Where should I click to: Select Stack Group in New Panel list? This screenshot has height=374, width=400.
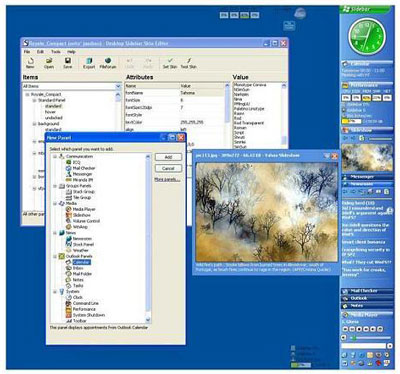tap(80, 192)
